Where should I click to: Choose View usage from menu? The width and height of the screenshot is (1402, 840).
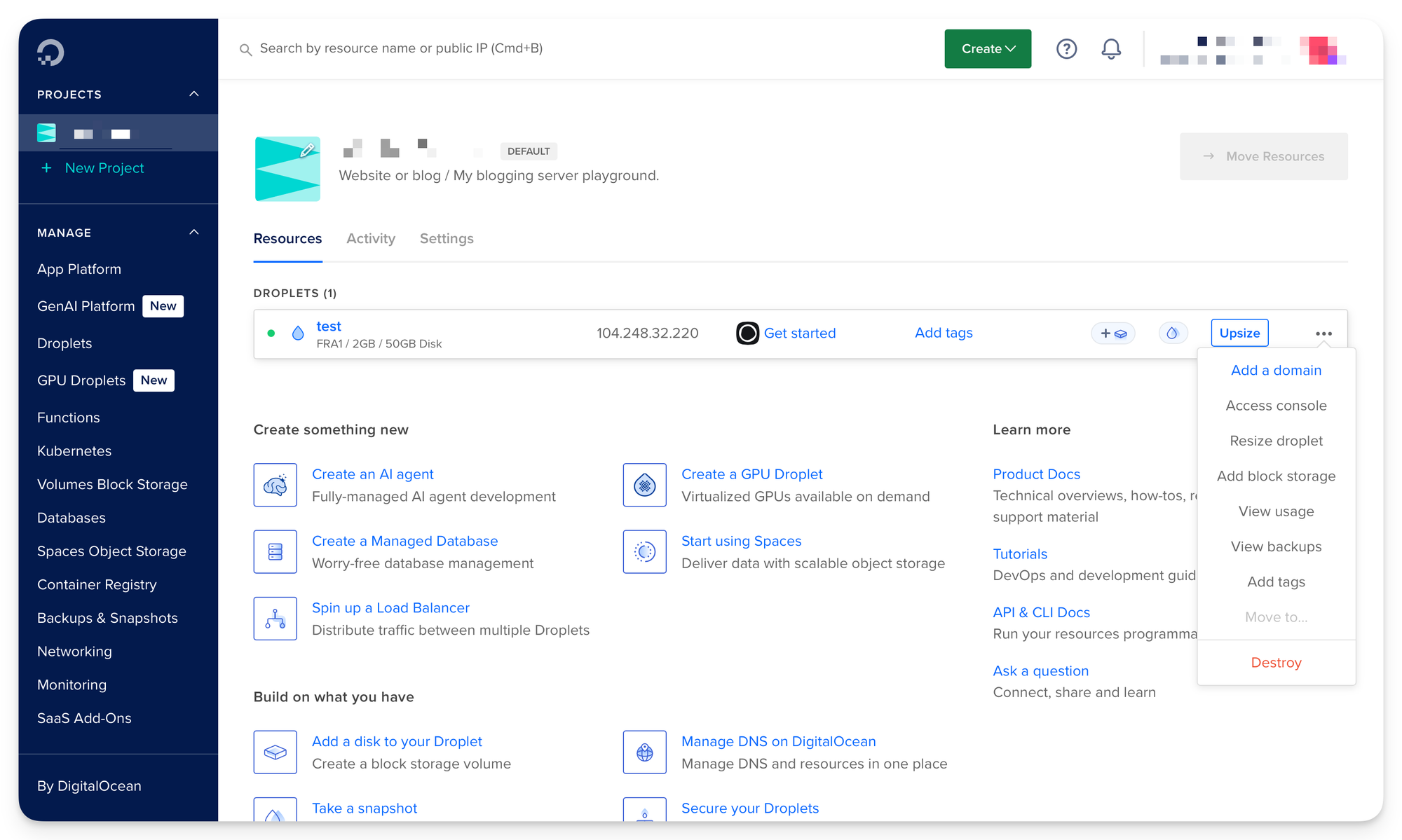(x=1276, y=511)
